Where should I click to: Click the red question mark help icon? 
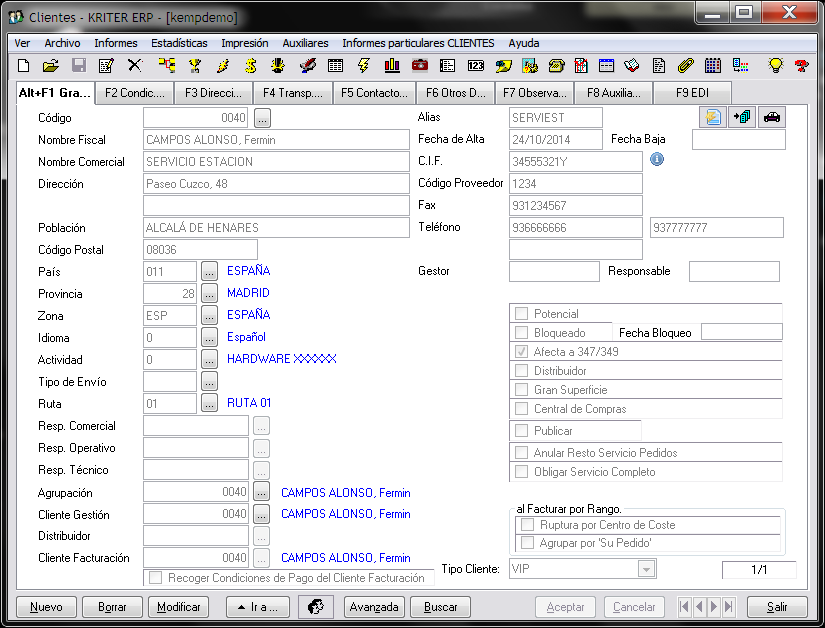802,66
